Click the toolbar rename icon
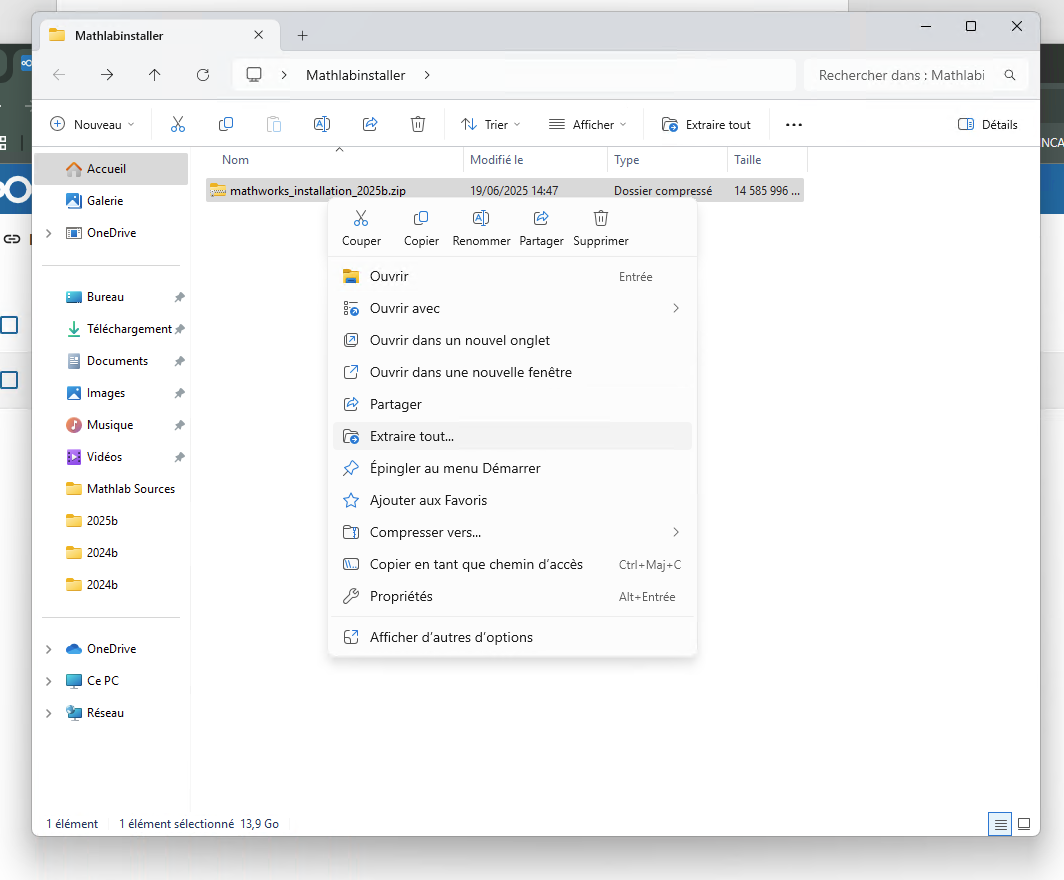This screenshot has height=880, width=1064. click(x=322, y=124)
